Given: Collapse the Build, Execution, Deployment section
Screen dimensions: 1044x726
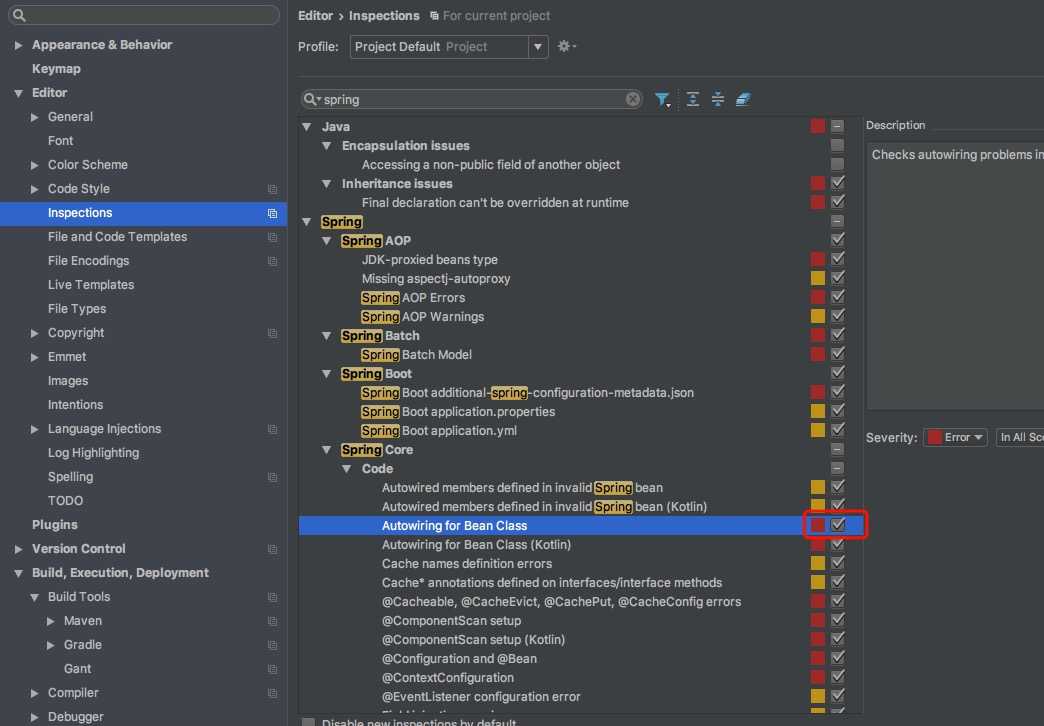Looking at the screenshot, I should (x=19, y=573).
